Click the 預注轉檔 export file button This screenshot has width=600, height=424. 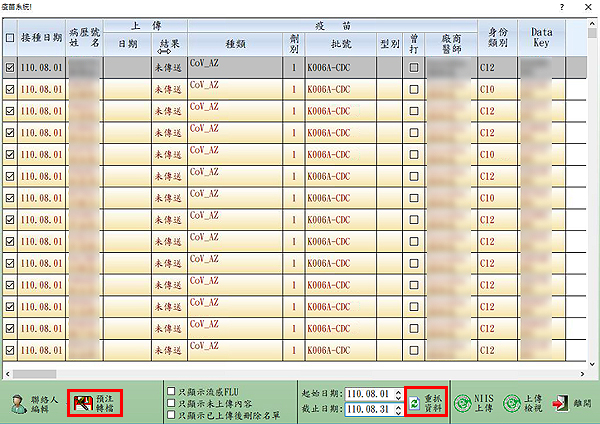point(94,403)
